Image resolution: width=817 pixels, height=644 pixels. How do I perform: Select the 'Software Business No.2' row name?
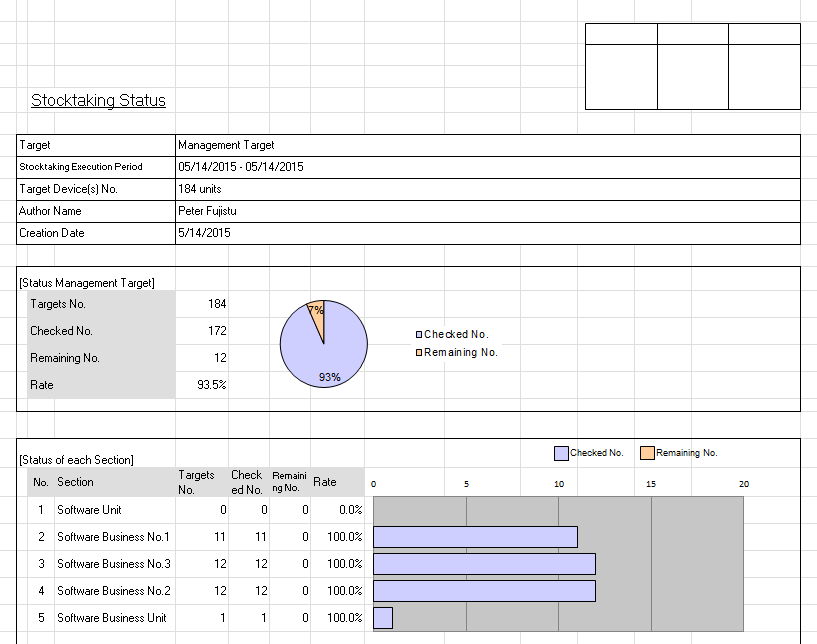114,591
